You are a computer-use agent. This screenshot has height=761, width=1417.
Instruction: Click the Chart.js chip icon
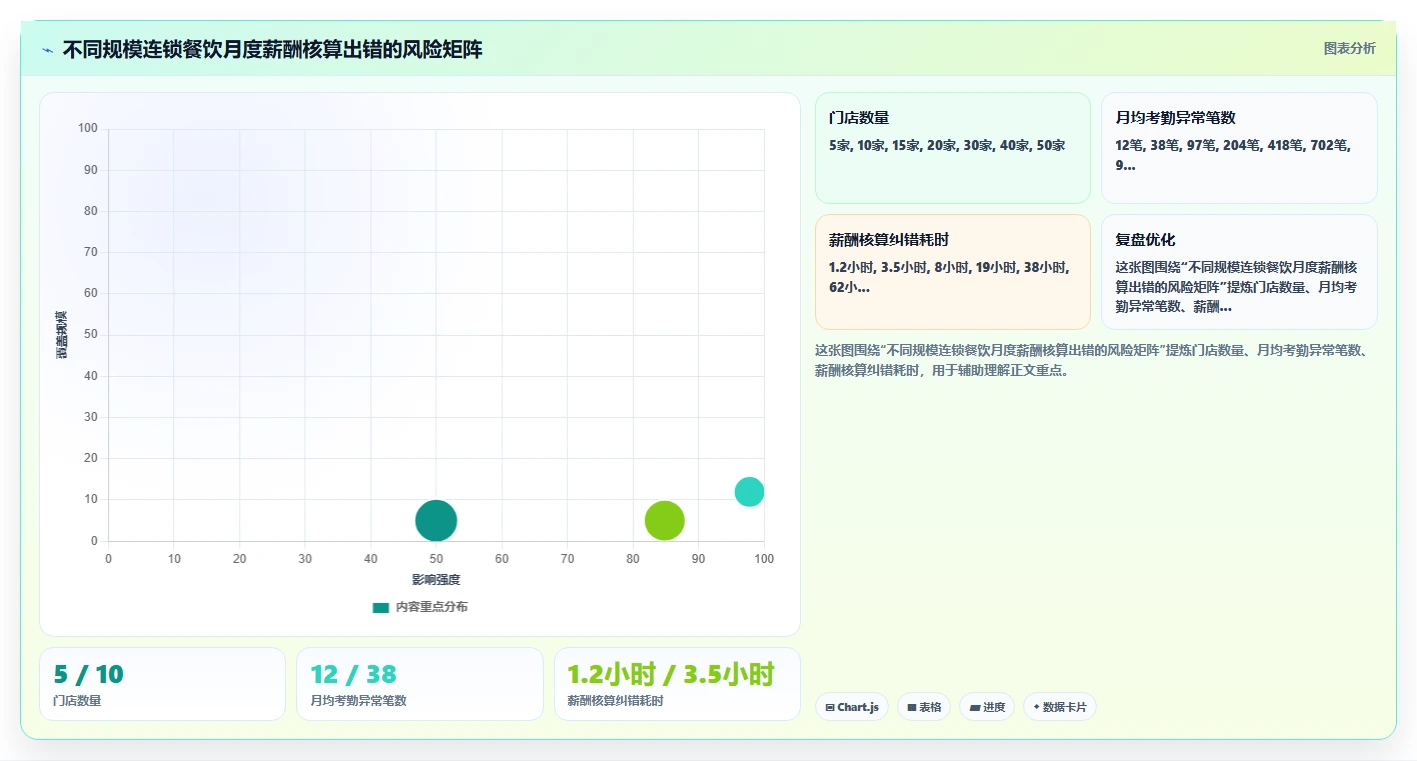tap(830, 708)
